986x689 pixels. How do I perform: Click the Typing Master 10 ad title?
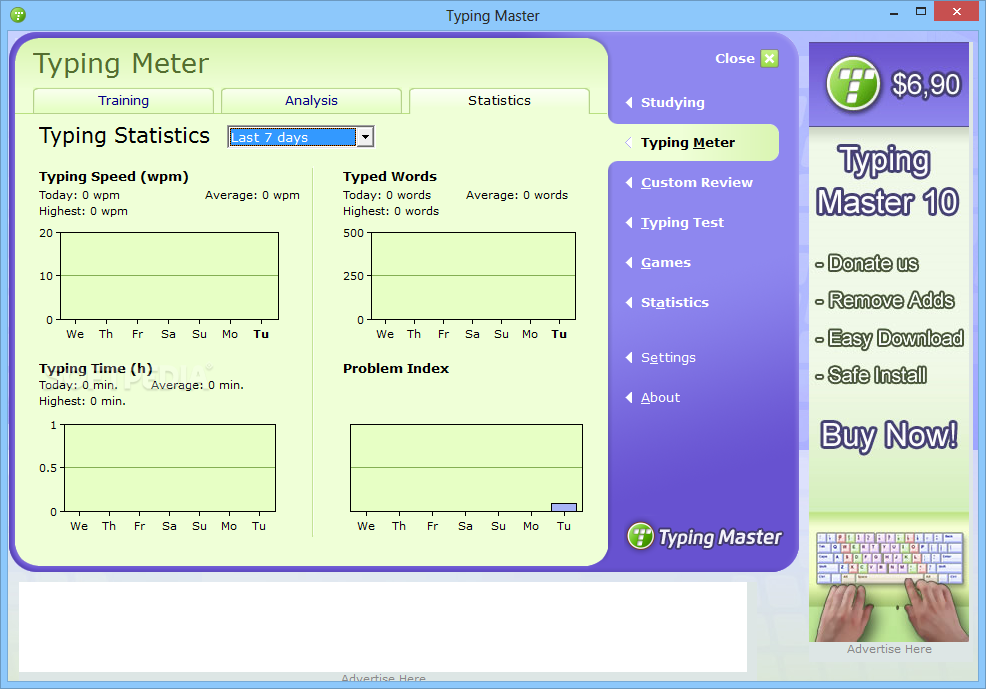tap(887, 181)
